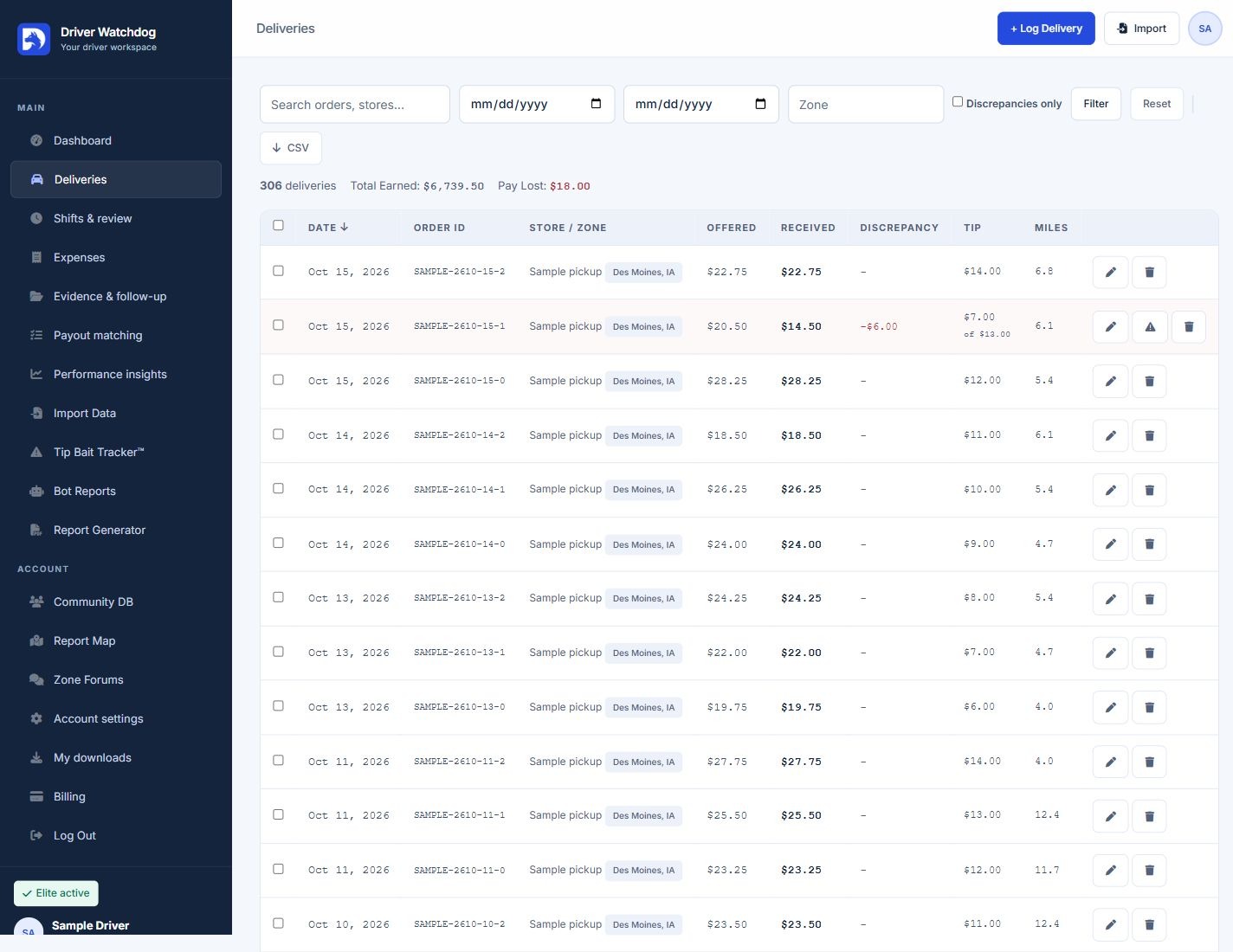Open Report Generator from sidebar
1233x952 pixels.
[116, 530]
